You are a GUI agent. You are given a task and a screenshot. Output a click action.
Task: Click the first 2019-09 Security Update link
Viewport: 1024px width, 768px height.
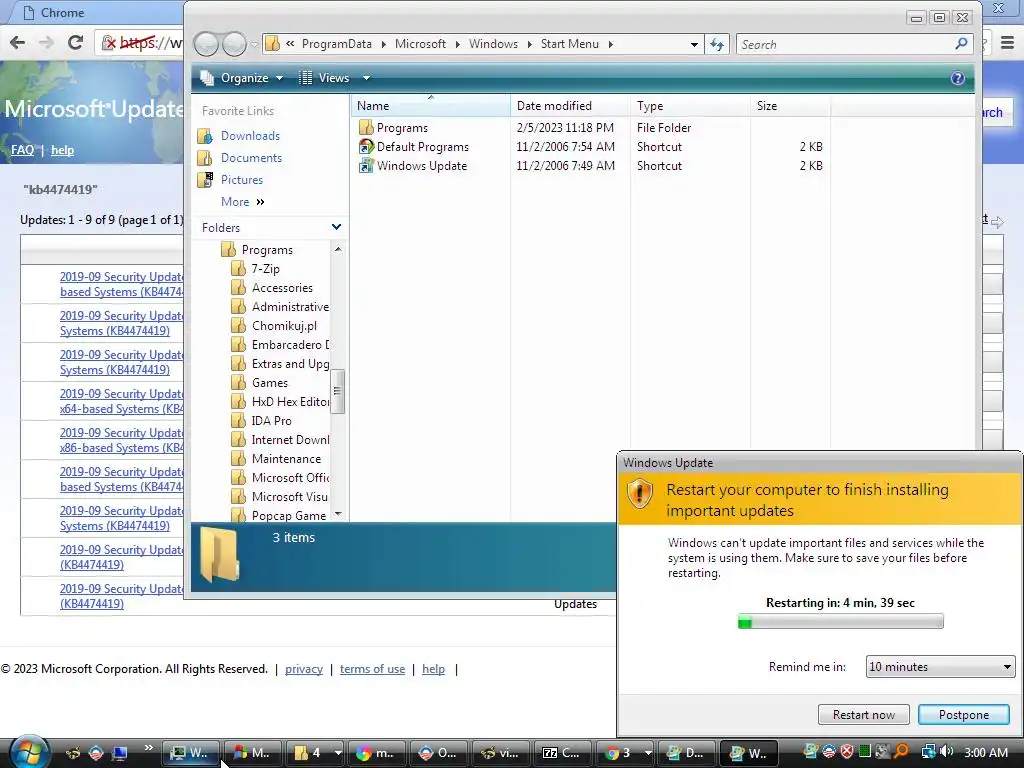(x=121, y=284)
